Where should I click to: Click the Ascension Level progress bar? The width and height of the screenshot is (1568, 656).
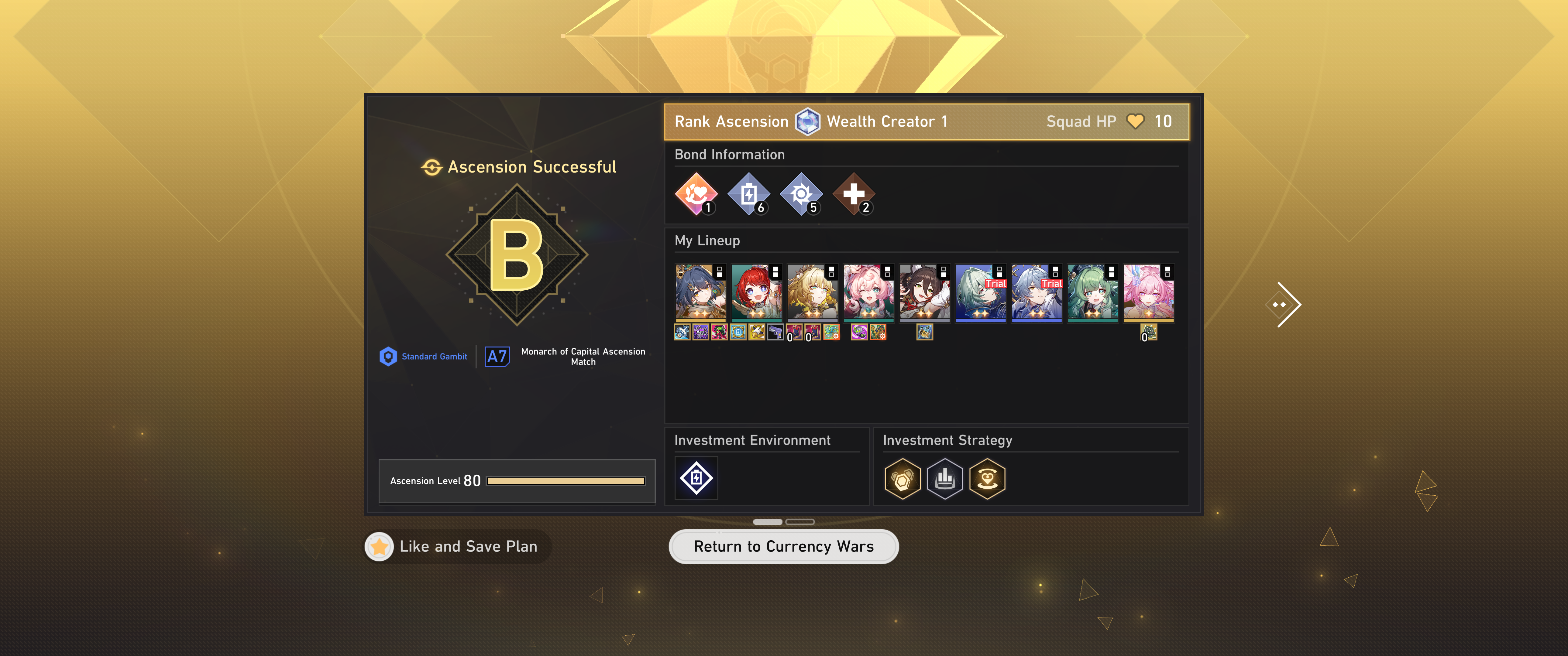coord(566,481)
